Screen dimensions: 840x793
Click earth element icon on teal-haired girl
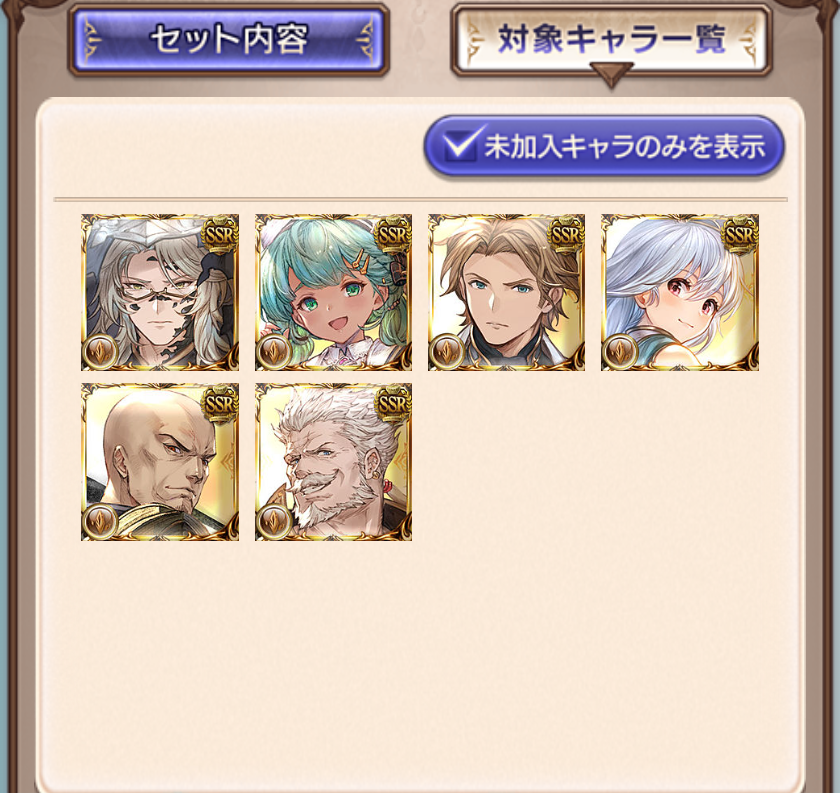[x=274, y=352]
